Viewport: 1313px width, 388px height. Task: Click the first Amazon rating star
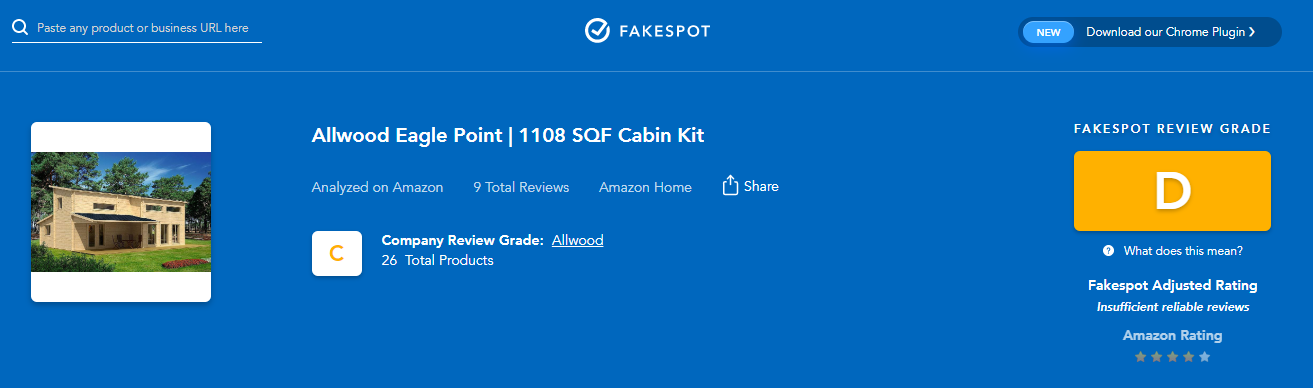[1140, 357]
